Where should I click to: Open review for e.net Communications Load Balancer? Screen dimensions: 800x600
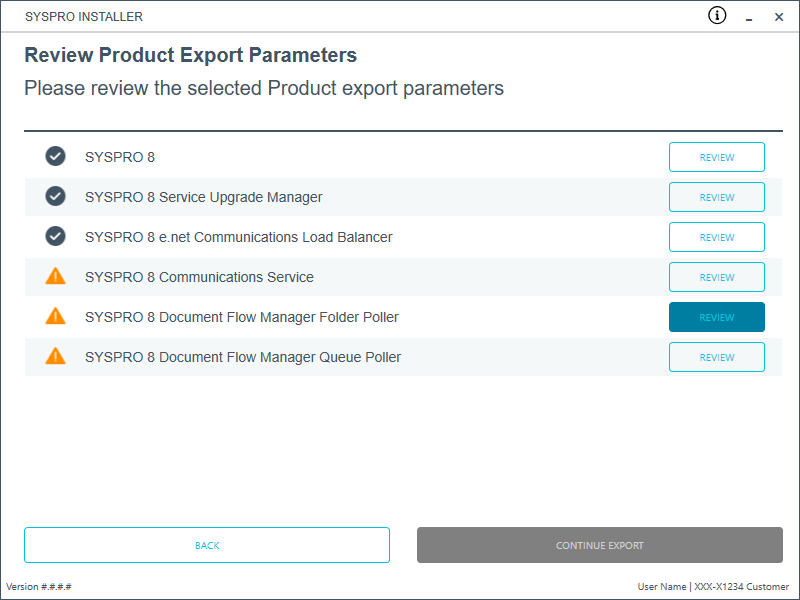(x=716, y=237)
